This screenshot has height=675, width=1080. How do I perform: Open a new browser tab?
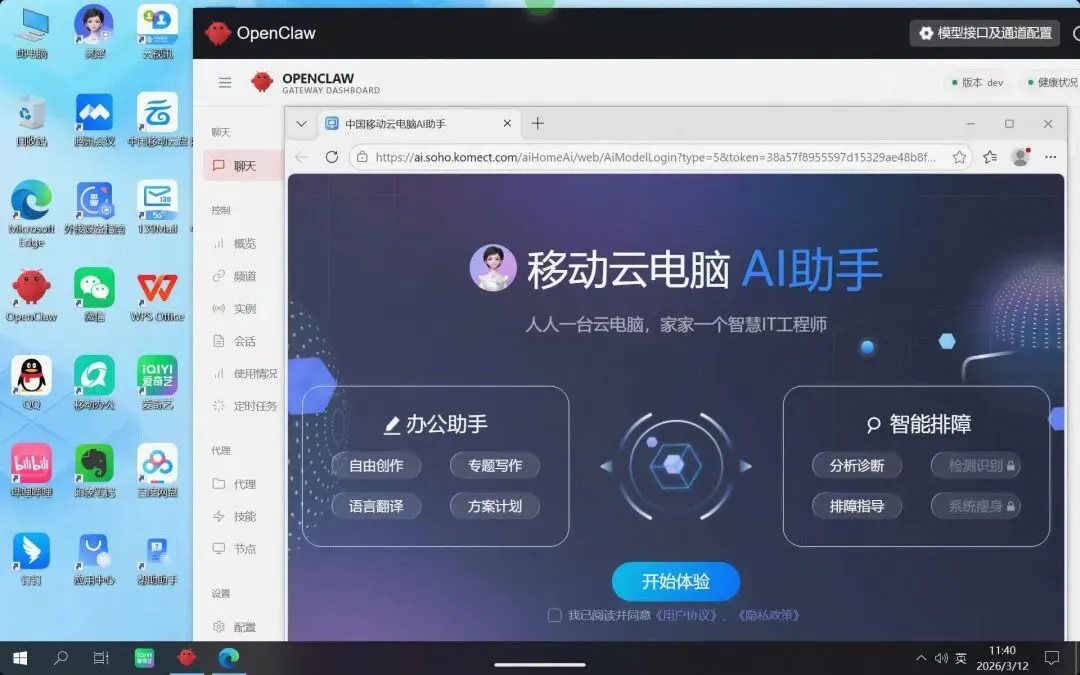[537, 123]
